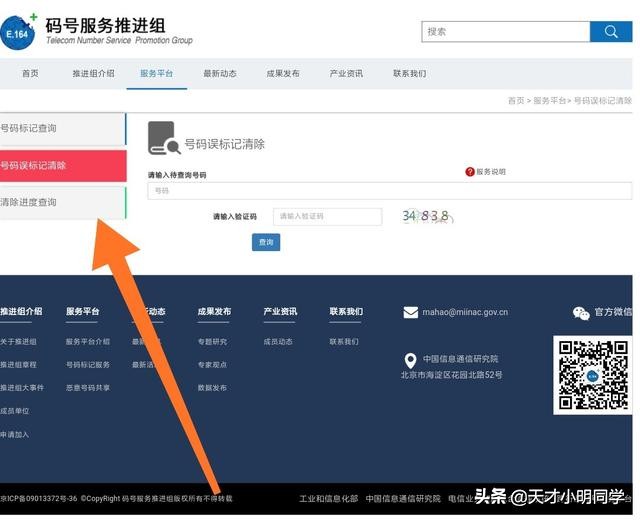Open footer link 专家观点
Viewport: 640px width, 520px height.
pyautogui.click(x=212, y=364)
